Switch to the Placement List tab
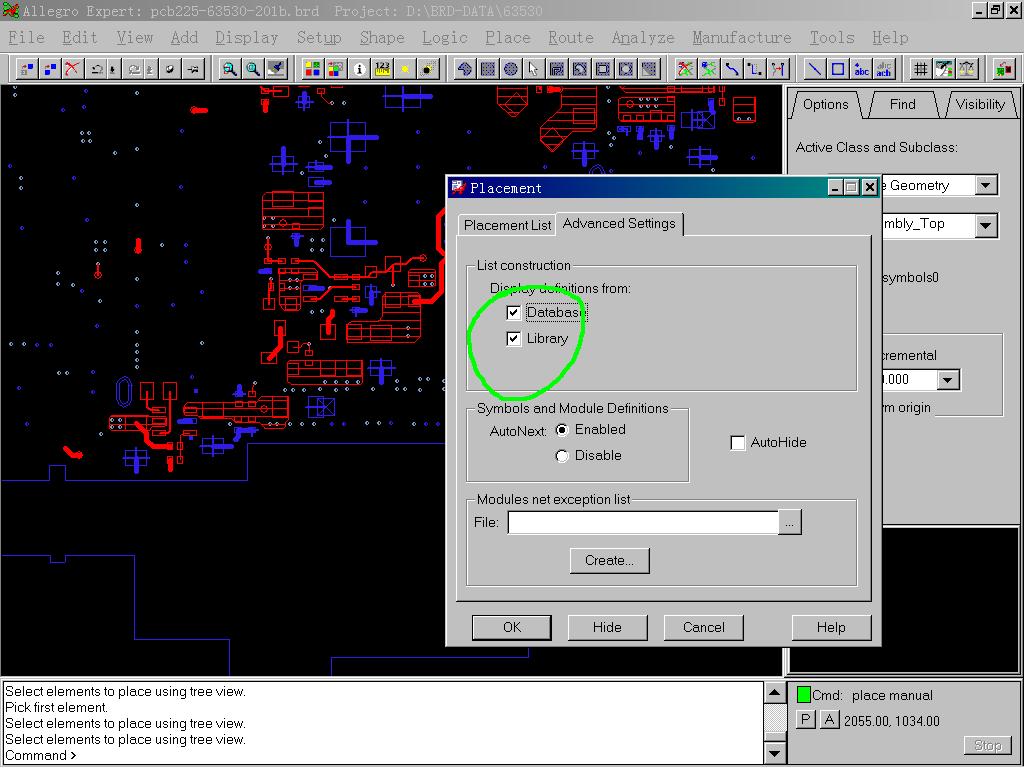 pyautogui.click(x=507, y=225)
